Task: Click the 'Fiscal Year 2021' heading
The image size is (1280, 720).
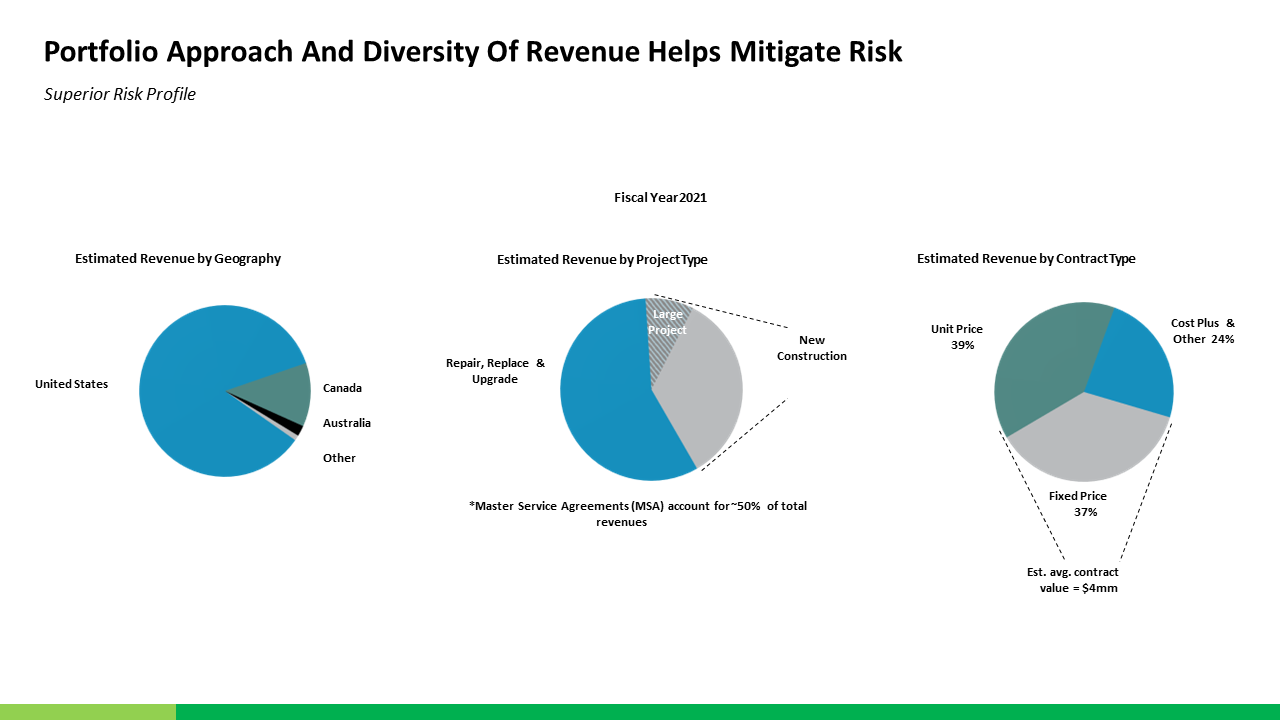Action: pos(660,198)
